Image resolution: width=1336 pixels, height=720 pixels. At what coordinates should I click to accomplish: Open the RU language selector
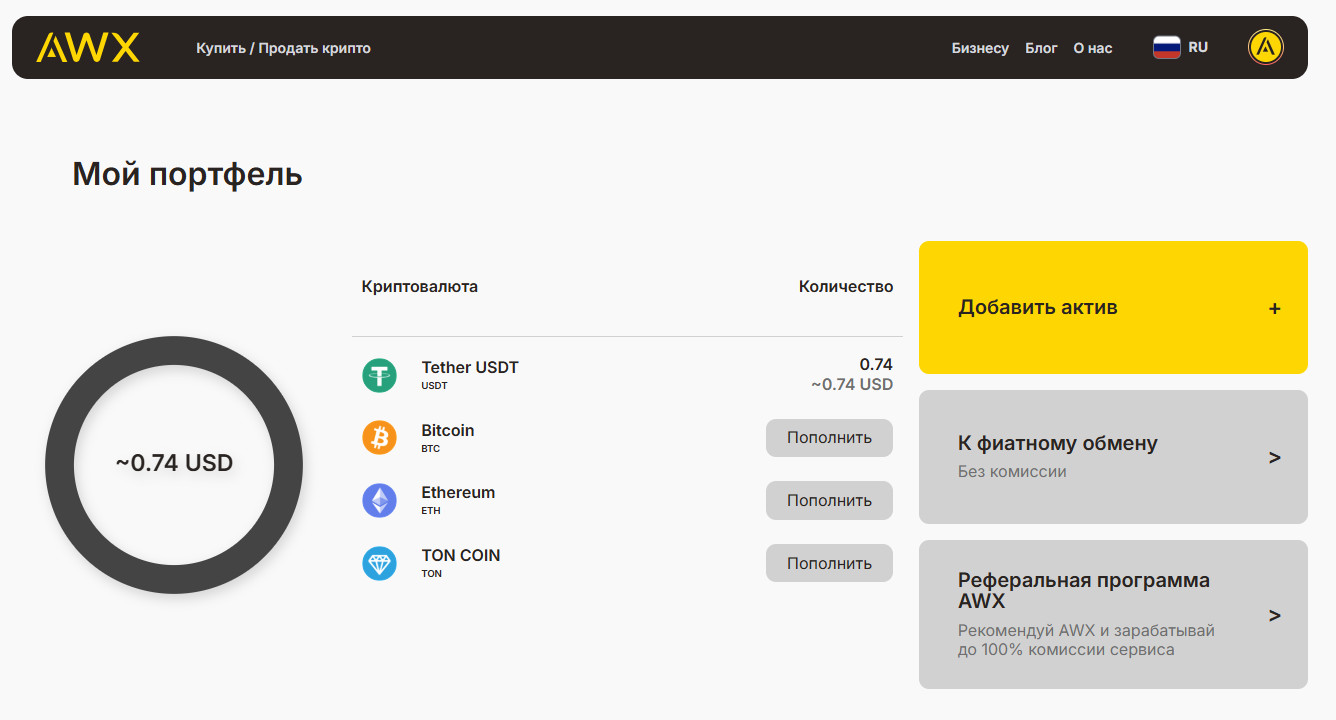click(1197, 47)
